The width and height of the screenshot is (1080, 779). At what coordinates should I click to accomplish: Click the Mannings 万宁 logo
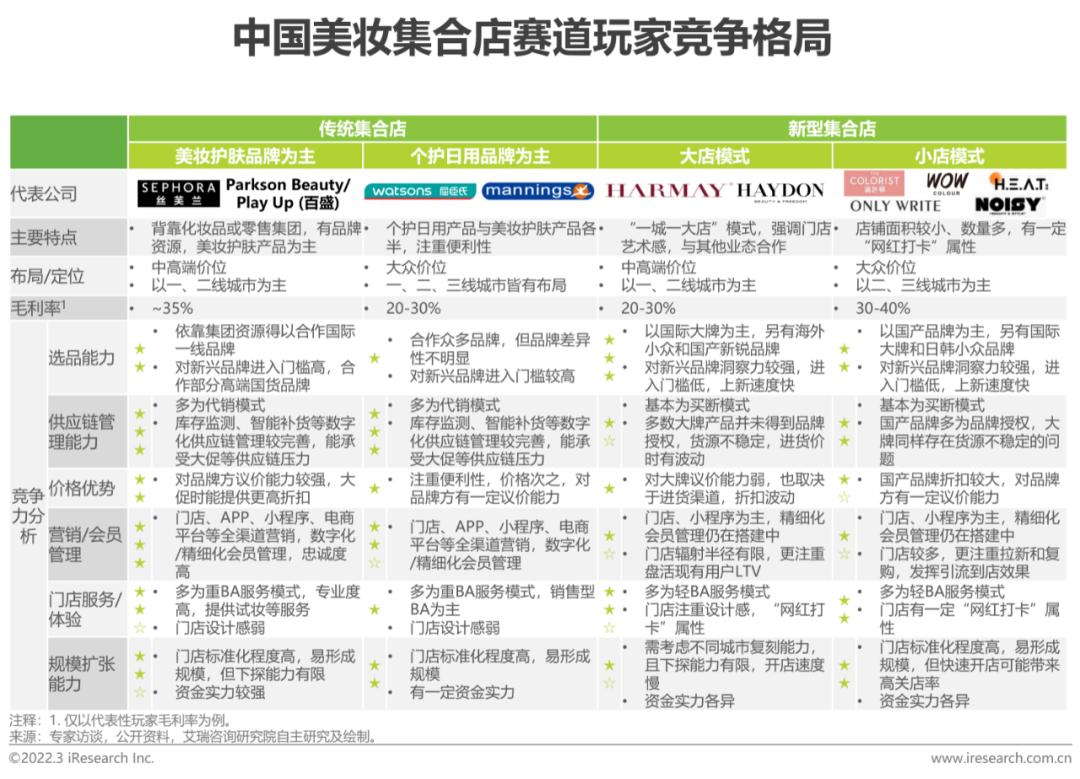point(533,190)
